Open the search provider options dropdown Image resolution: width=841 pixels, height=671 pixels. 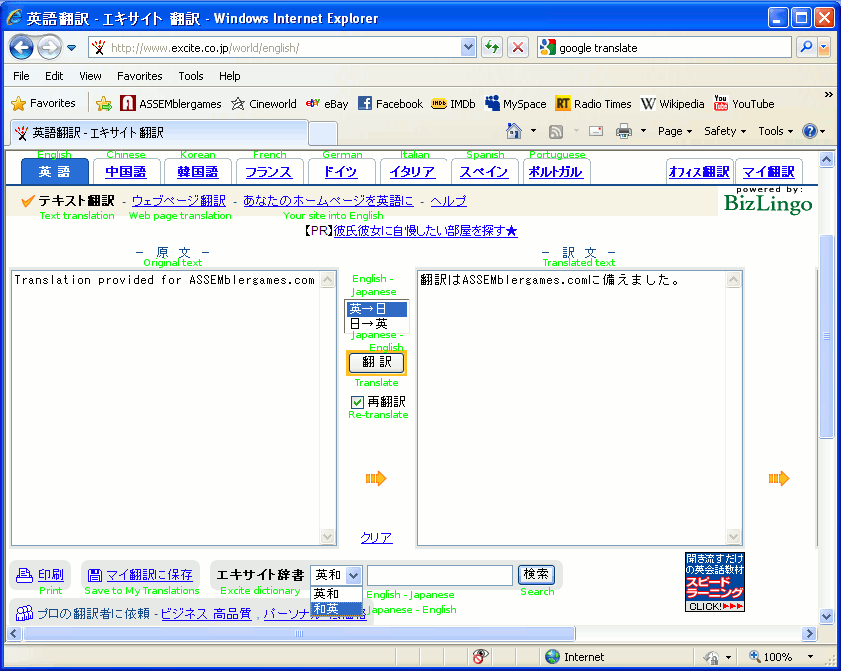click(824, 47)
